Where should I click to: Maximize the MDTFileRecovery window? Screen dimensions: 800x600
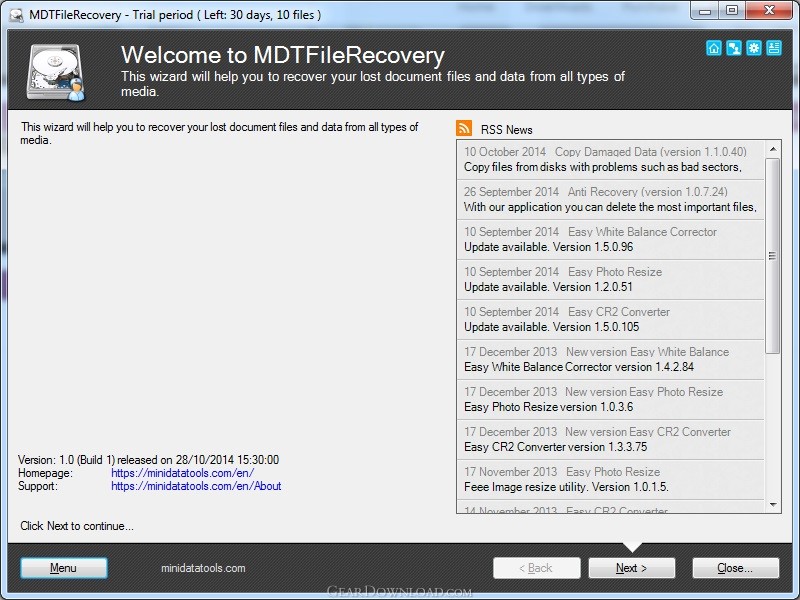pos(732,11)
